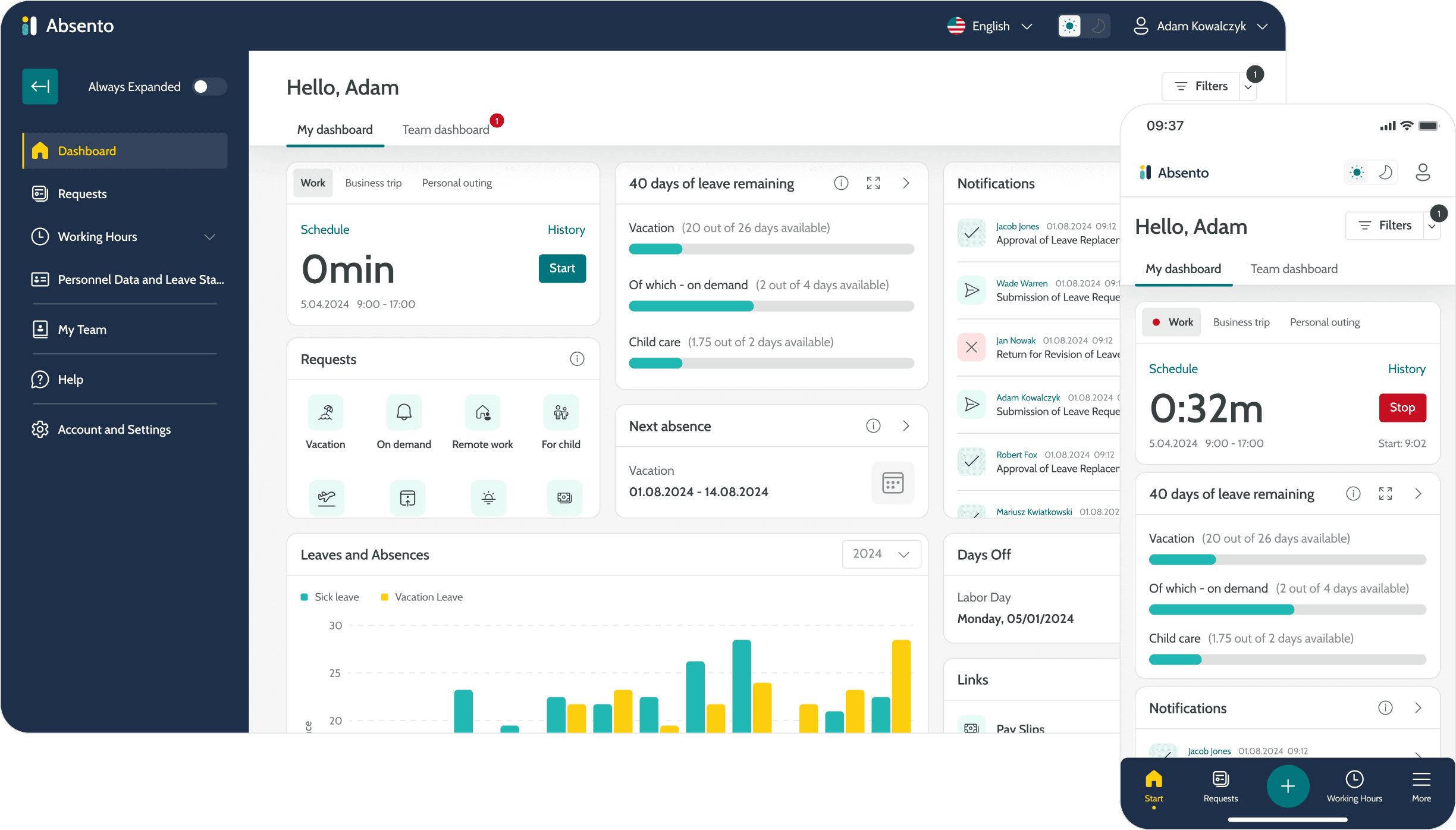Open the English language dropdown
1456x830 pixels.
(x=990, y=26)
